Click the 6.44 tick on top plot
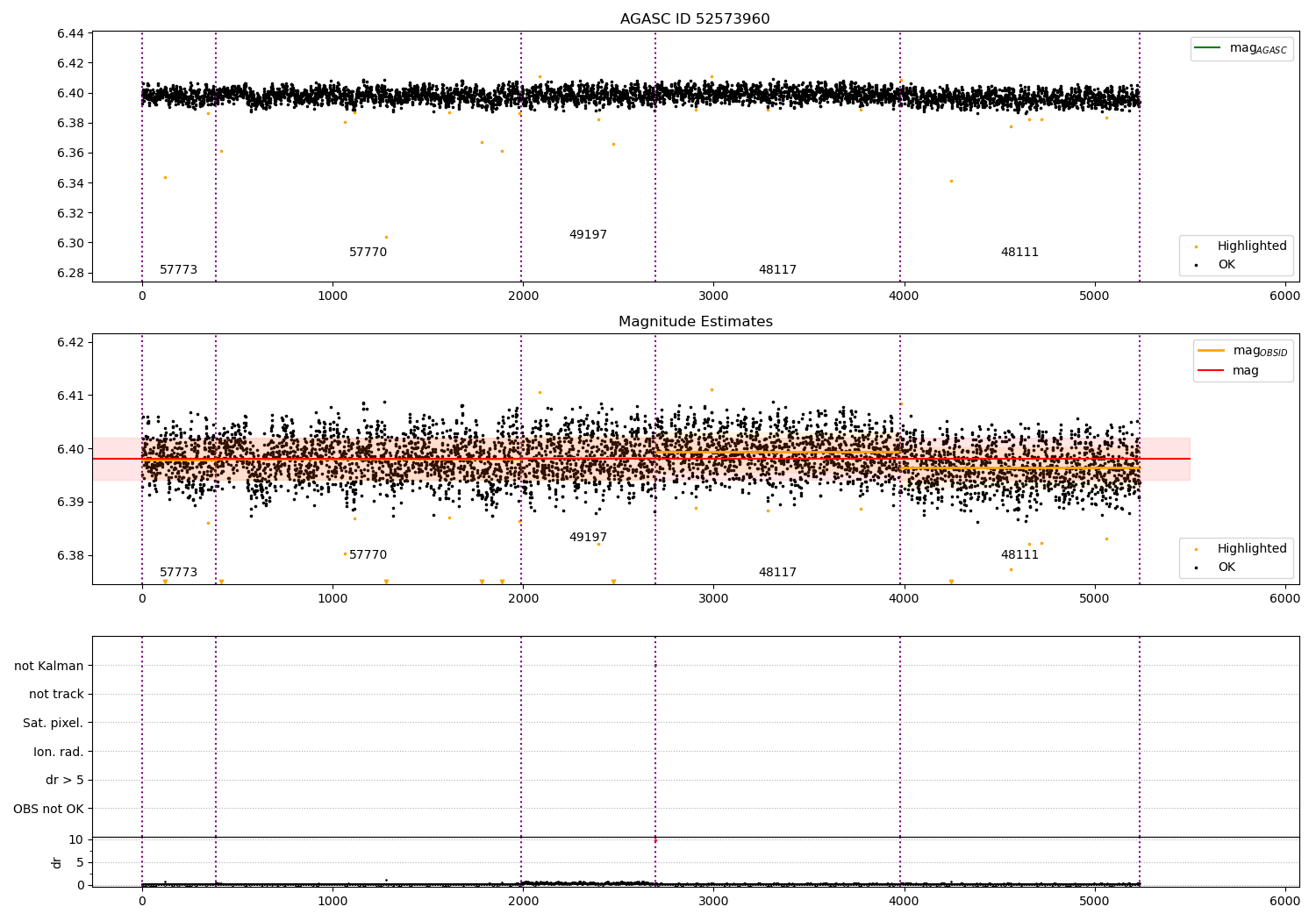 click(x=70, y=33)
